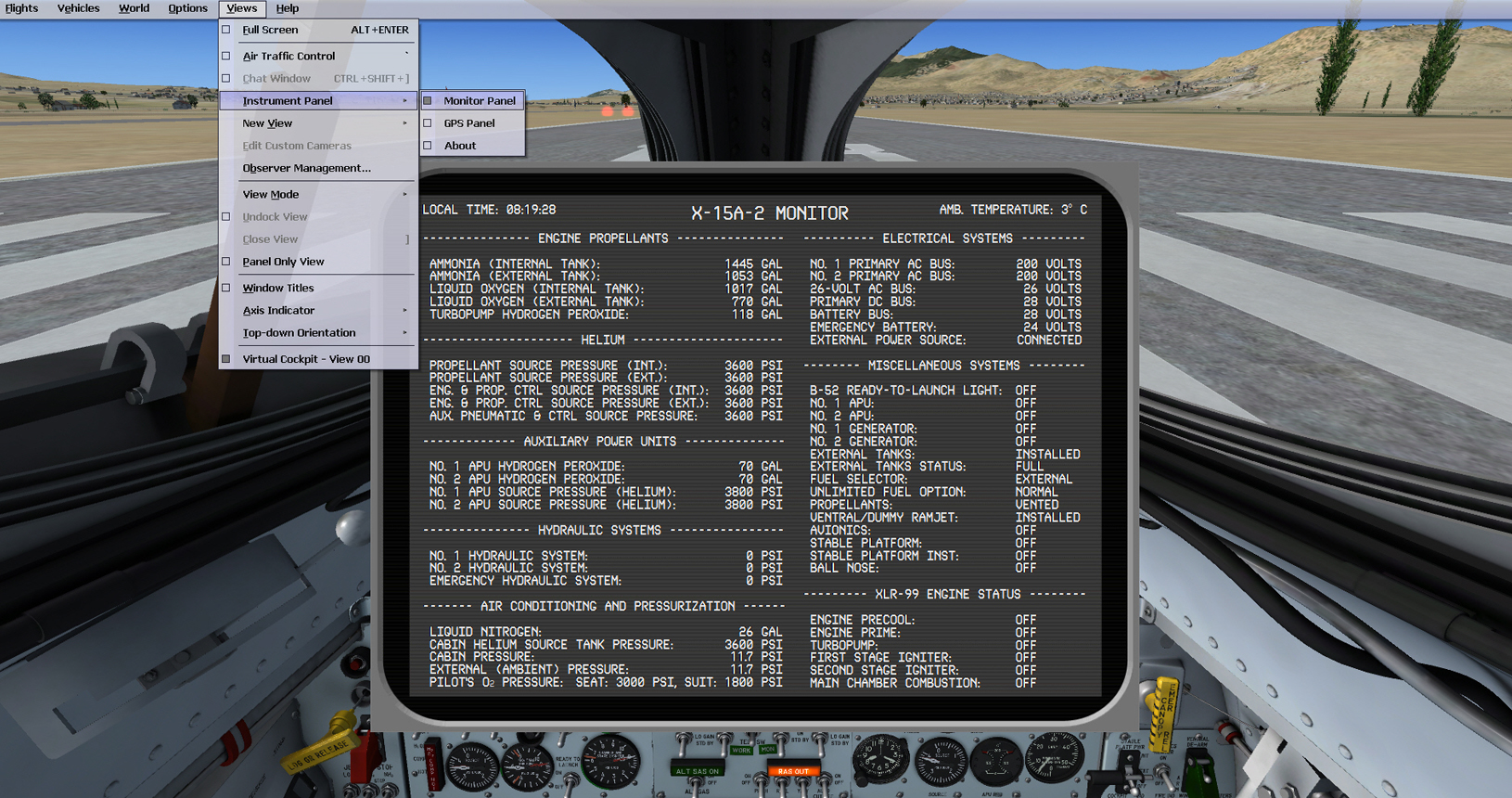1512x798 pixels.
Task: Click the gauge right of the clock
Action: click(x=940, y=762)
